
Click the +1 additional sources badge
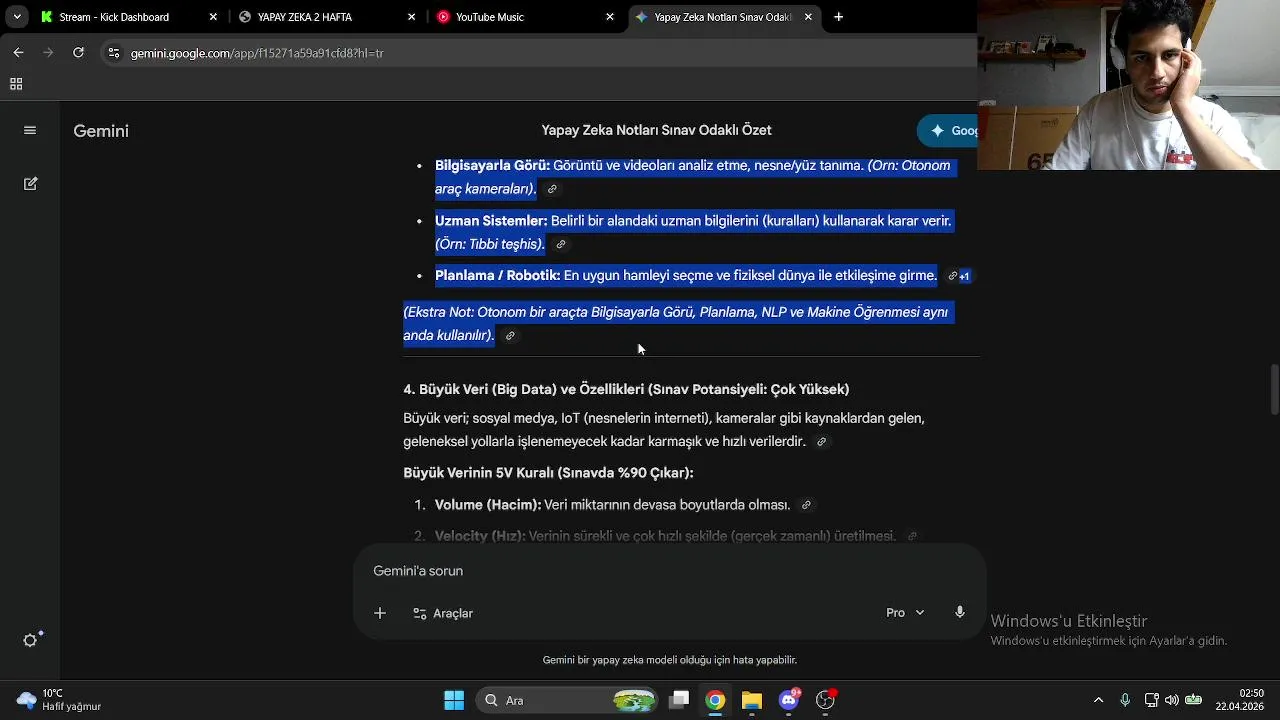click(965, 277)
